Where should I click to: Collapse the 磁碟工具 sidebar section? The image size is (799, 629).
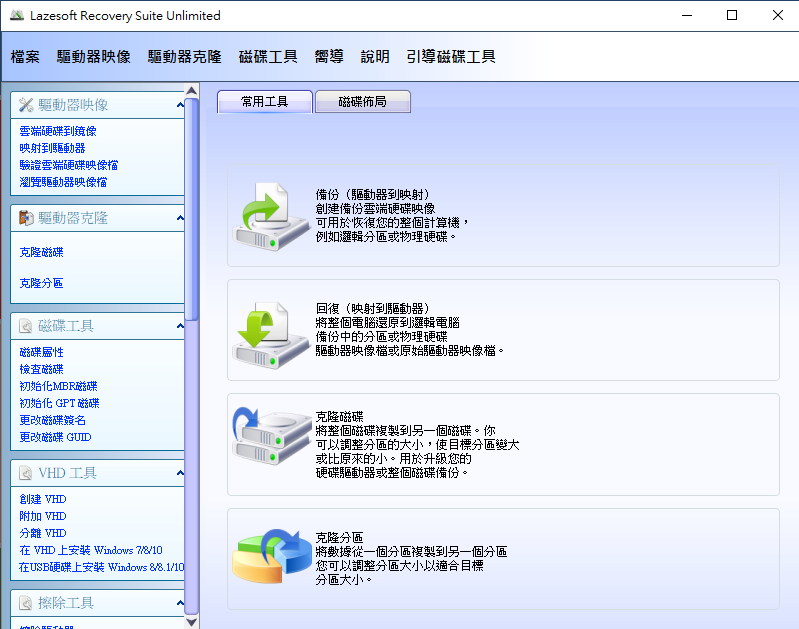[x=180, y=326]
